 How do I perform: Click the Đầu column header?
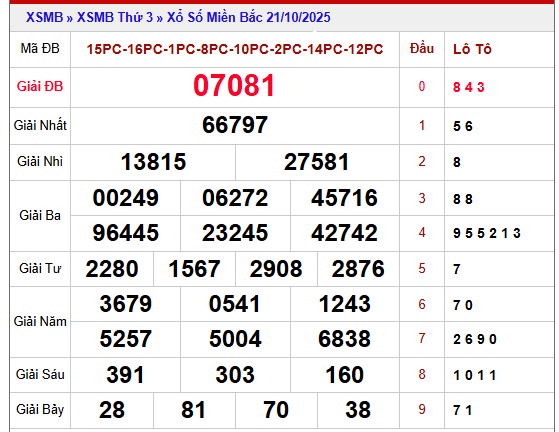(422, 48)
